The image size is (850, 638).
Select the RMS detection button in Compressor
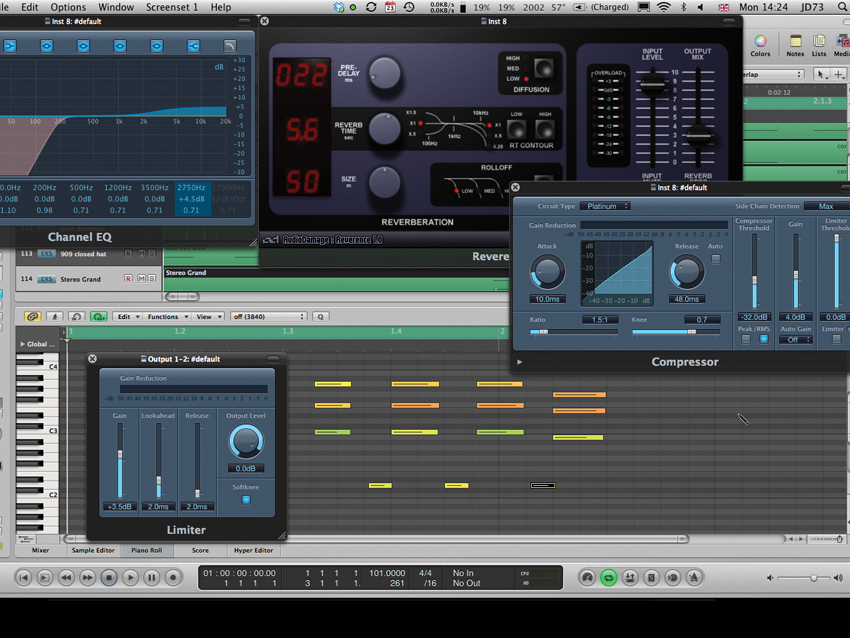pos(764,339)
